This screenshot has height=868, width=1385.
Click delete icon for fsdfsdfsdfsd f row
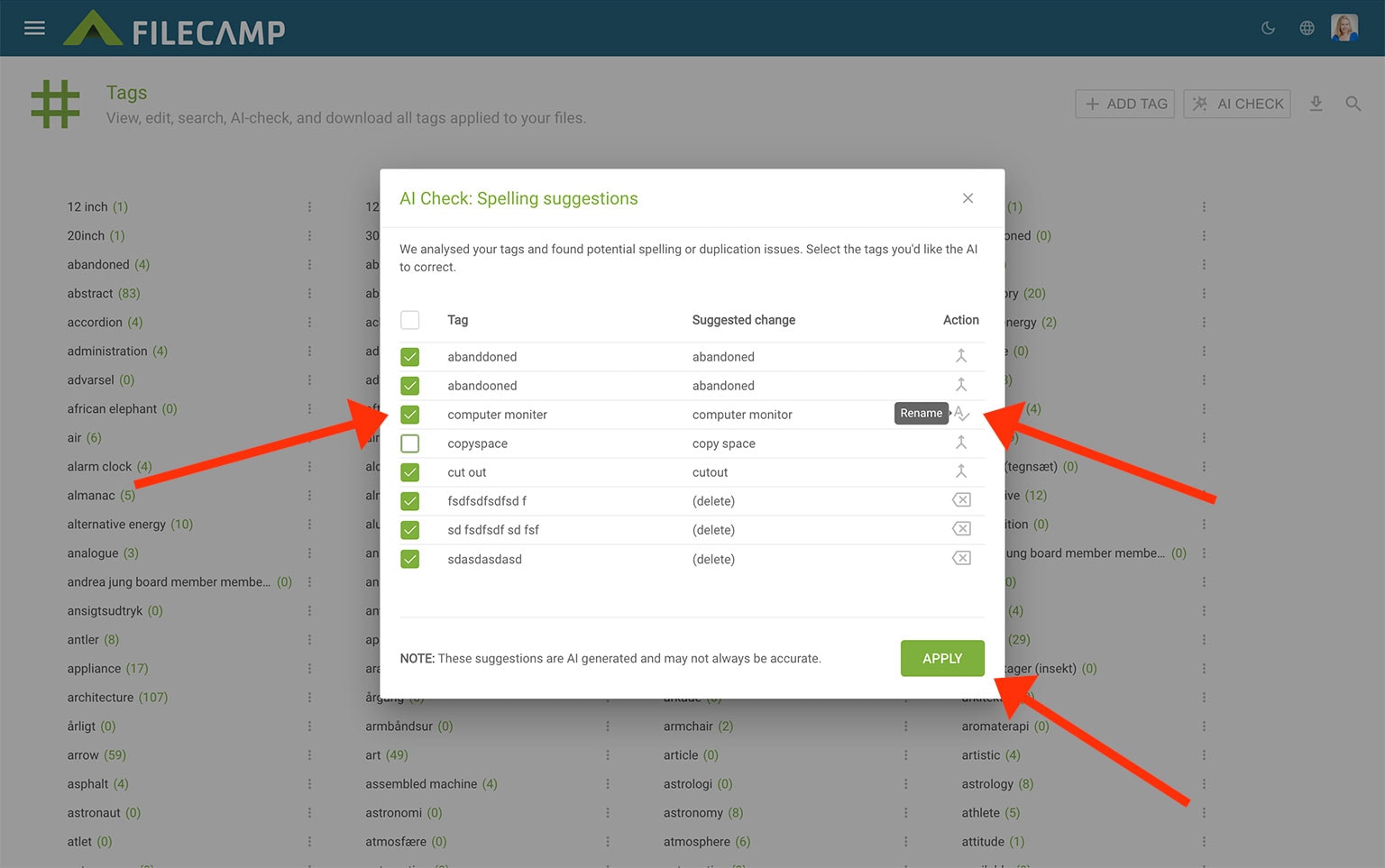[x=961, y=500]
